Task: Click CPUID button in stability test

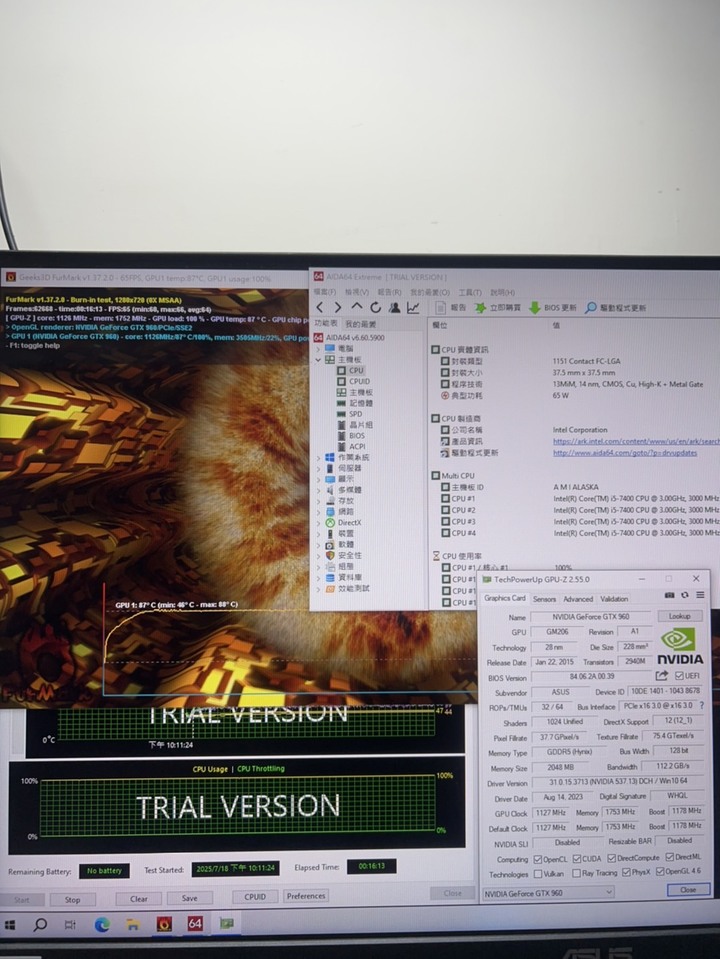Action: [255, 897]
